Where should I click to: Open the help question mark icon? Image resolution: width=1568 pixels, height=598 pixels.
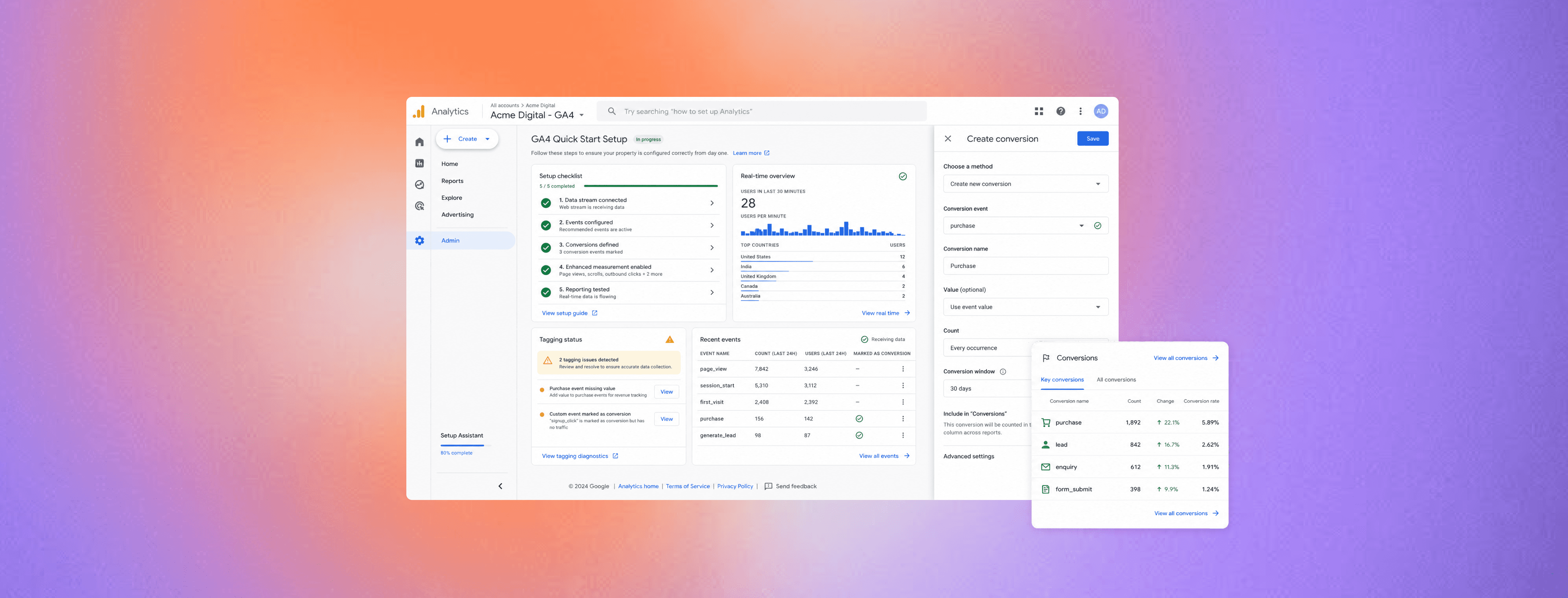pos(1060,112)
